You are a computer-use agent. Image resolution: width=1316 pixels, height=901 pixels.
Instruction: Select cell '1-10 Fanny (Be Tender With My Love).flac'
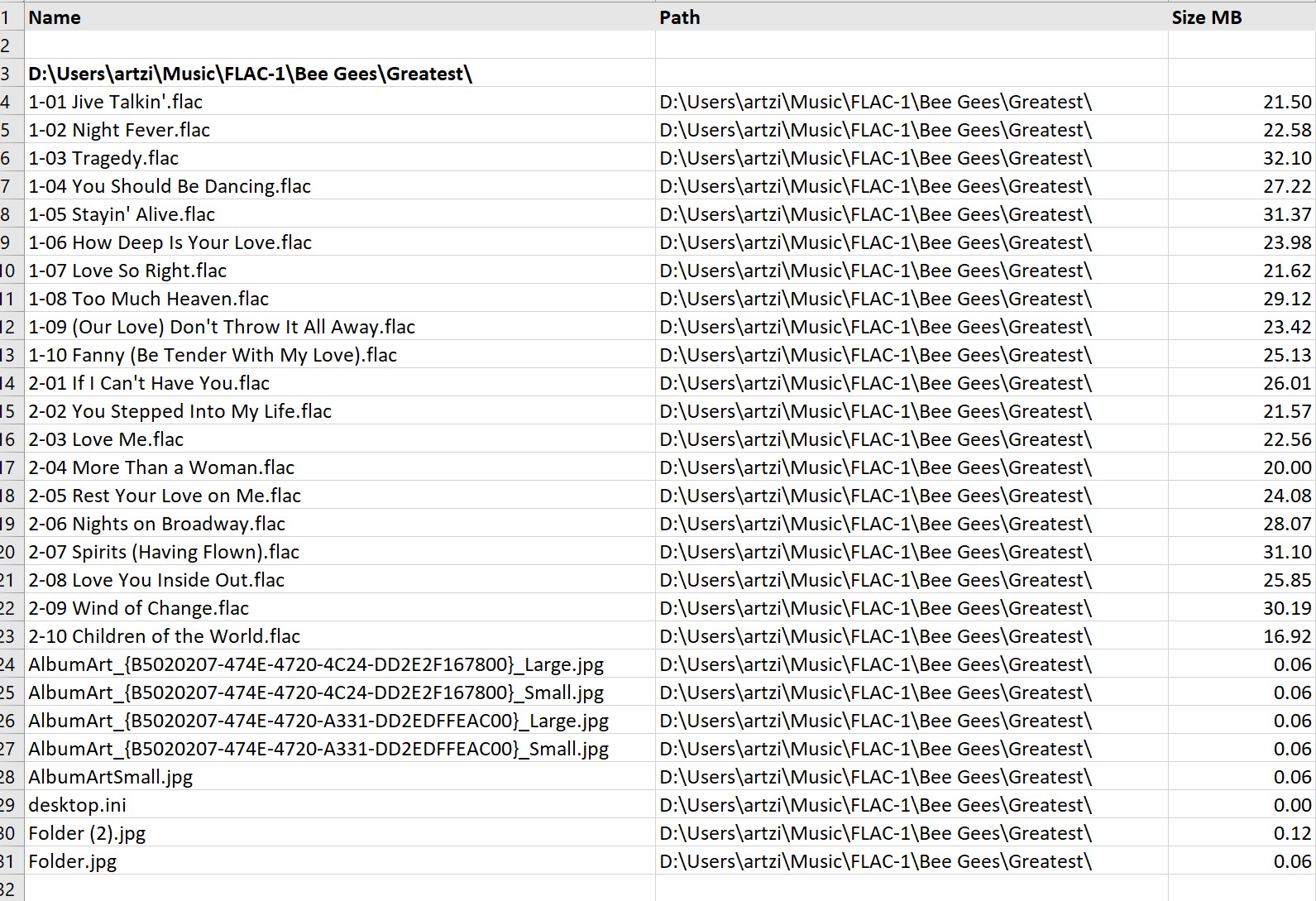(340, 355)
